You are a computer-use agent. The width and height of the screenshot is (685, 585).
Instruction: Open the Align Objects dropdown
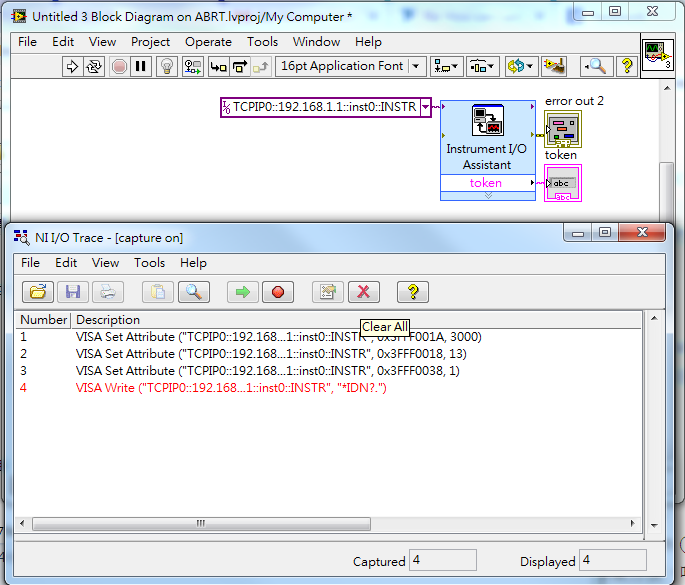click(x=446, y=66)
